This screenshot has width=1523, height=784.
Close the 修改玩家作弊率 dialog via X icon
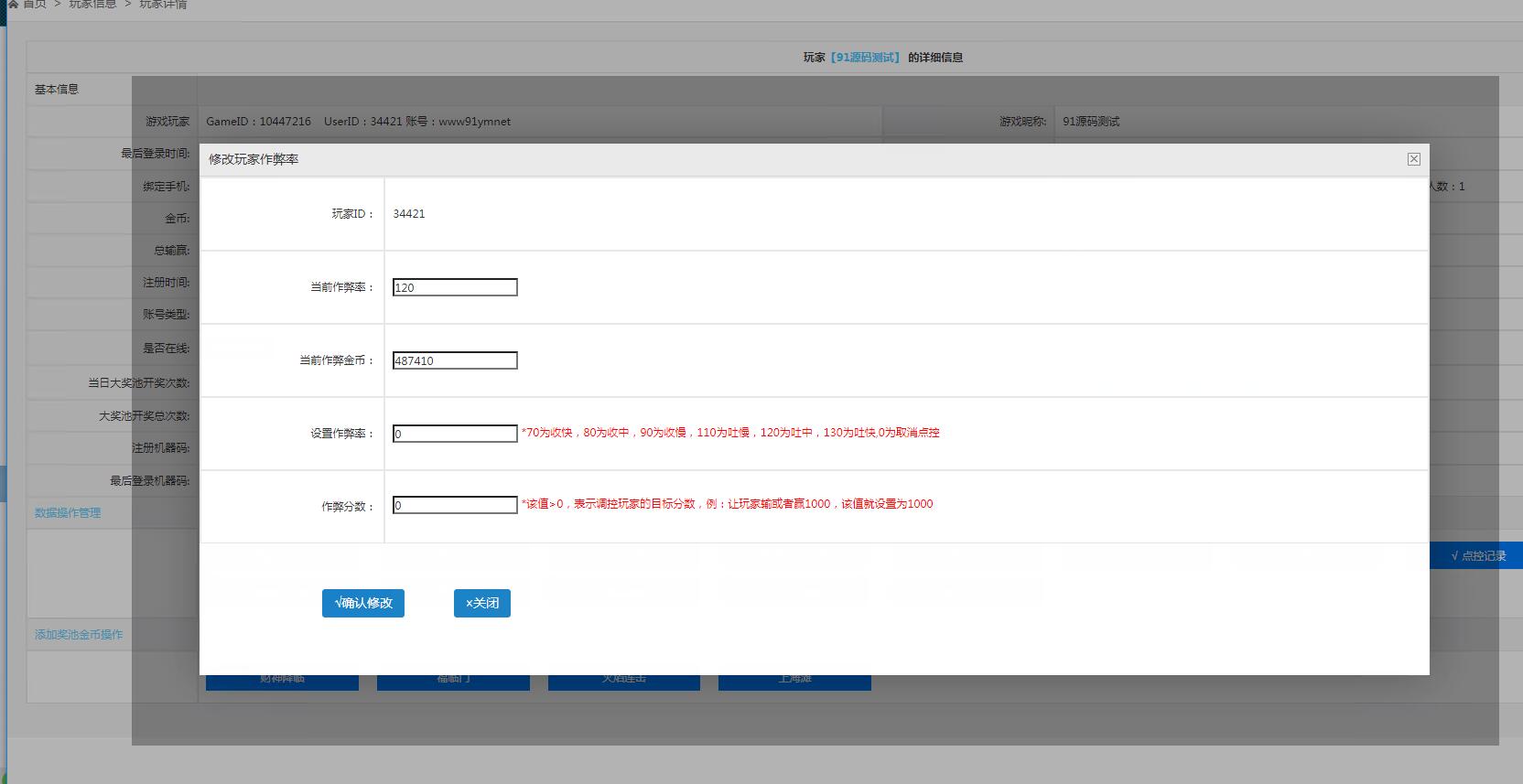(x=1413, y=159)
